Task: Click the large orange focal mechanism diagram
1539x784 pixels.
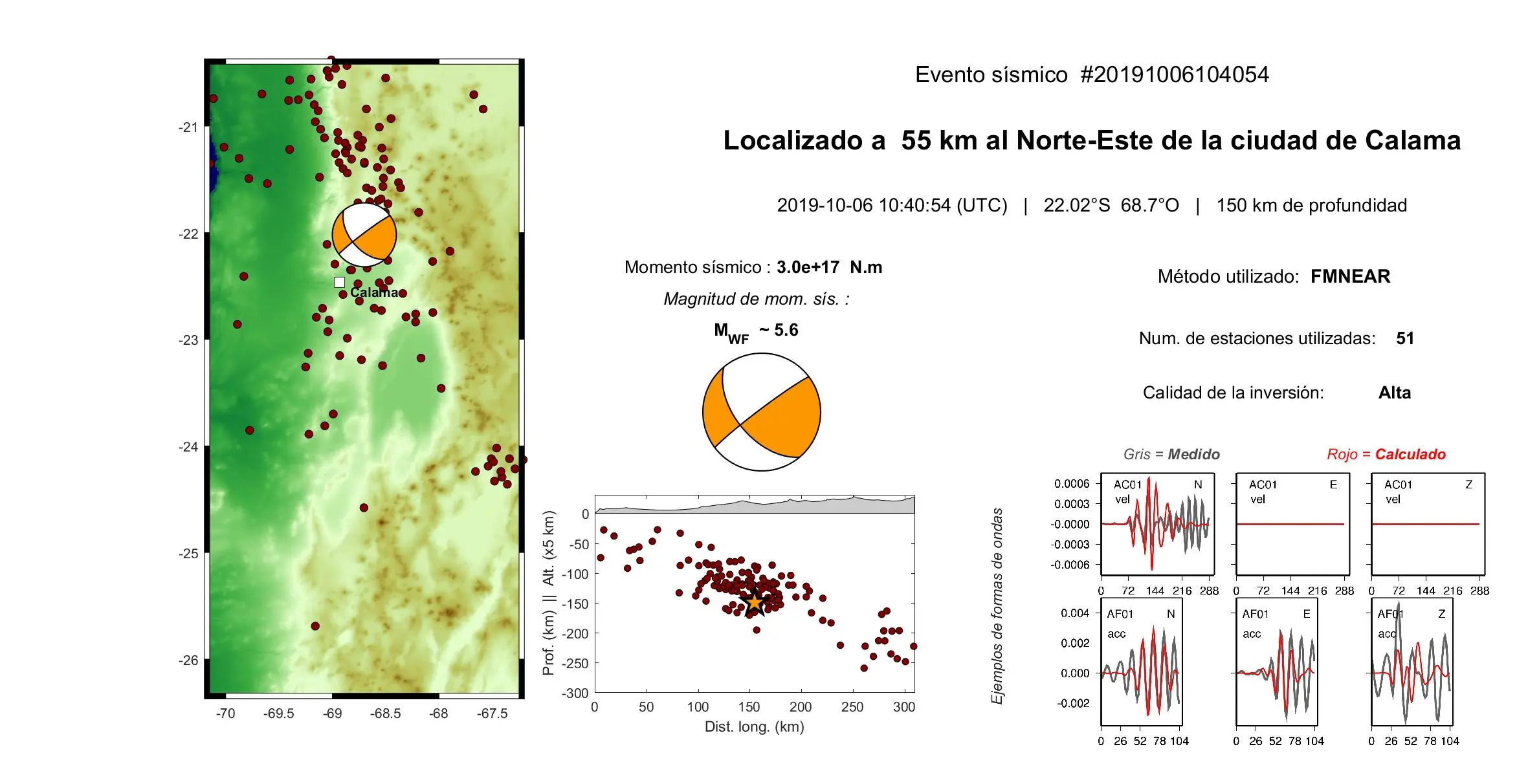Action: coord(762,412)
